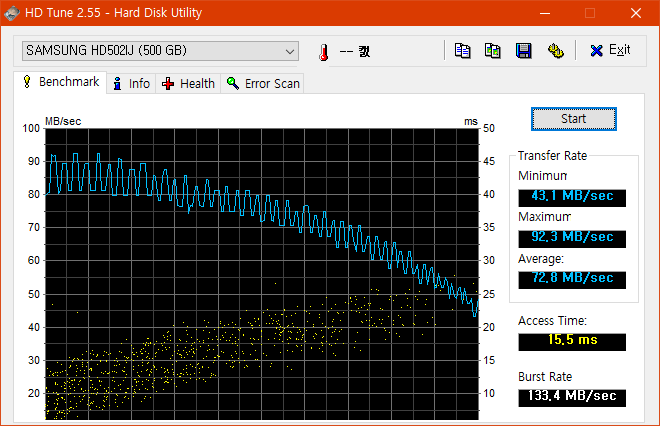The width and height of the screenshot is (660, 426).
Task: Minimize the HD Tune window
Action: pyautogui.click(x=545, y=13)
